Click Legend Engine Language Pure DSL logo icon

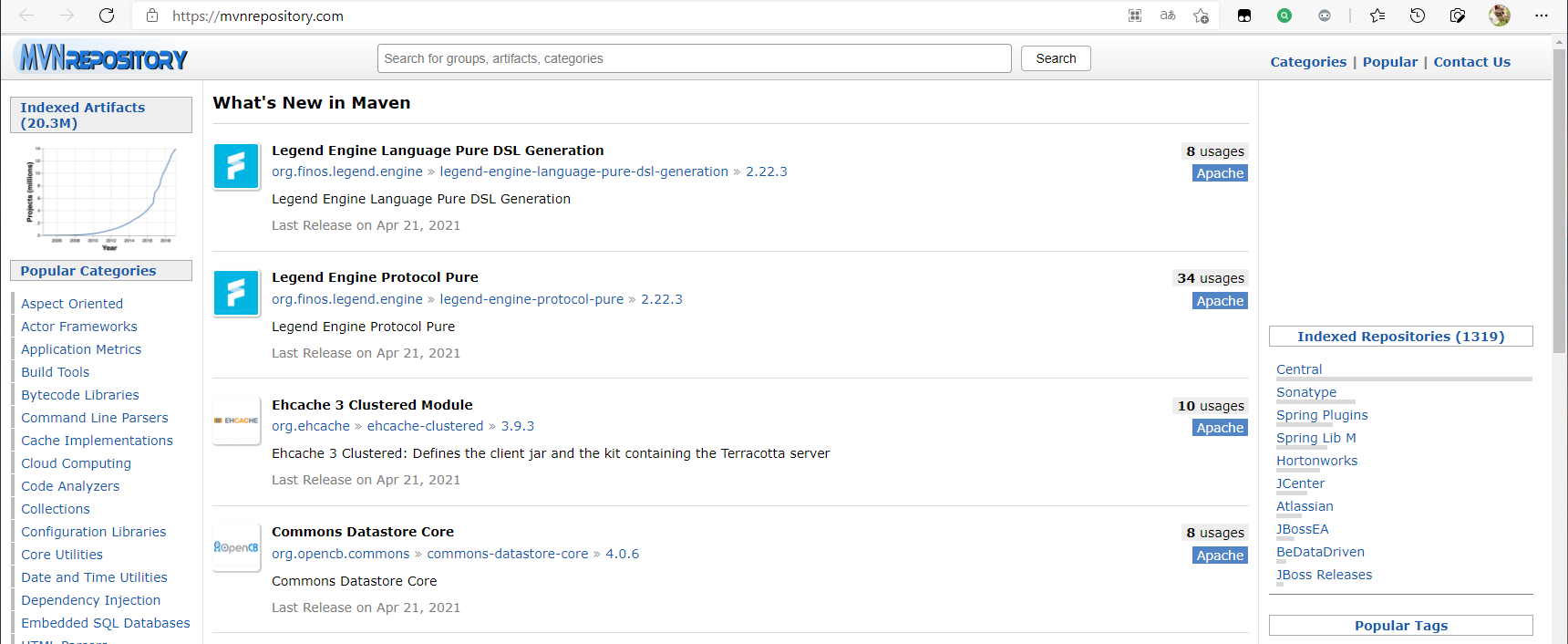[236, 166]
